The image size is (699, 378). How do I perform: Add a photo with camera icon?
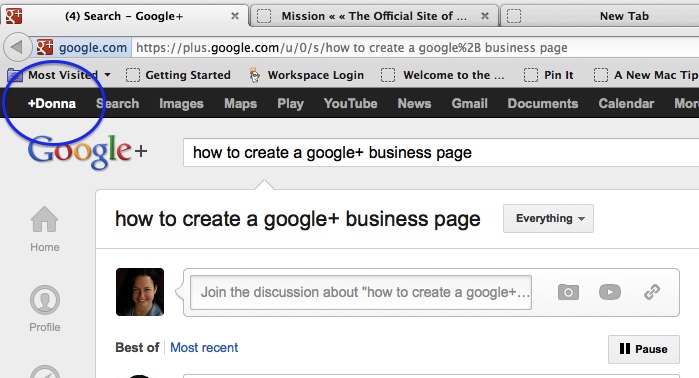tap(568, 292)
